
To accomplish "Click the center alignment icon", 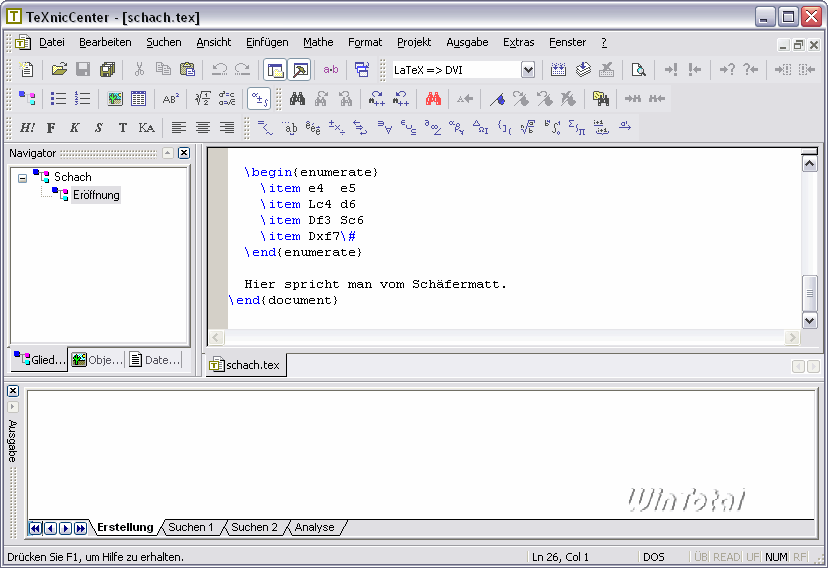I will tap(203, 128).
